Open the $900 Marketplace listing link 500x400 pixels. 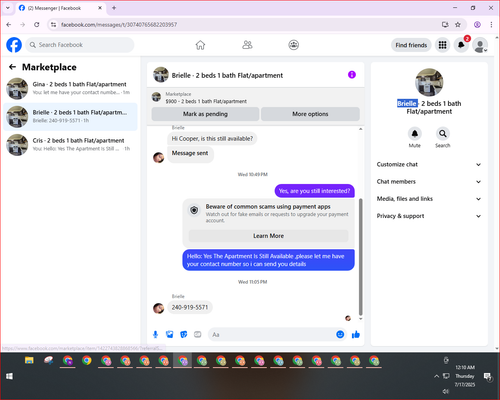pos(206,101)
